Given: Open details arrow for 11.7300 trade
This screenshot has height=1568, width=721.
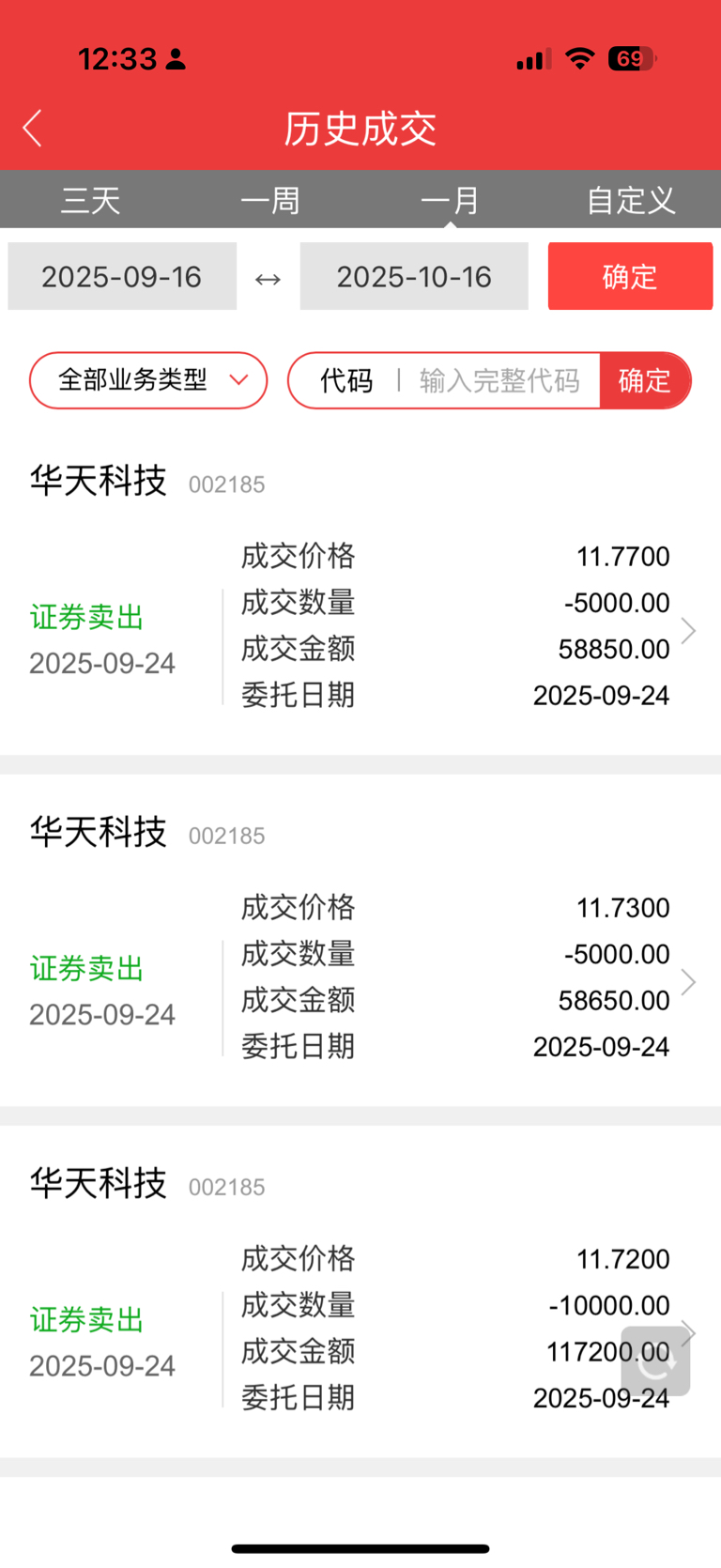Looking at the screenshot, I should tap(688, 982).
